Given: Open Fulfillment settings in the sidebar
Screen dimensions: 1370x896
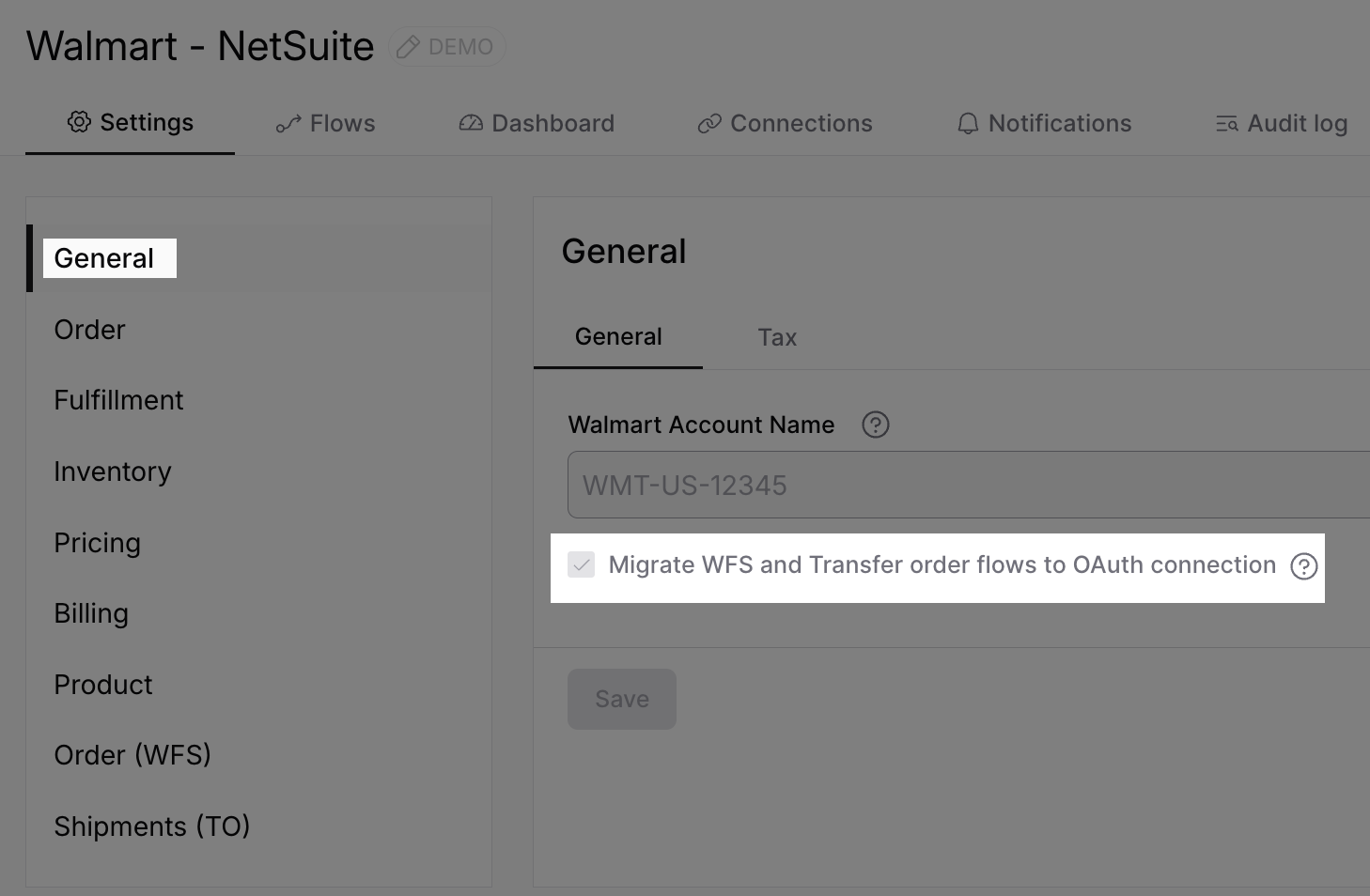Looking at the screenshot, I should (x=259, y=400).
